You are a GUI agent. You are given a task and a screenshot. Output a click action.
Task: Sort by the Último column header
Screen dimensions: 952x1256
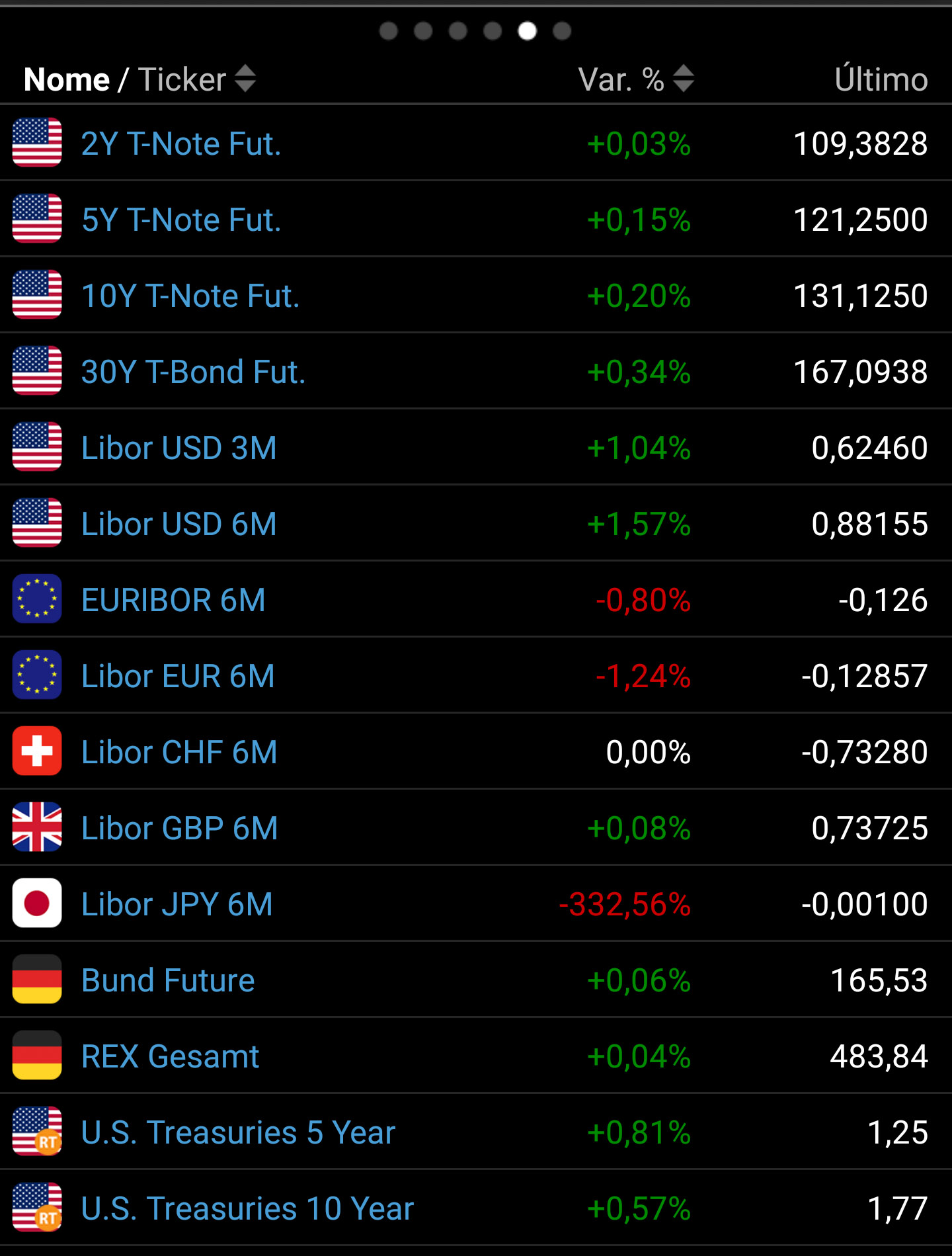pos(881,79)
